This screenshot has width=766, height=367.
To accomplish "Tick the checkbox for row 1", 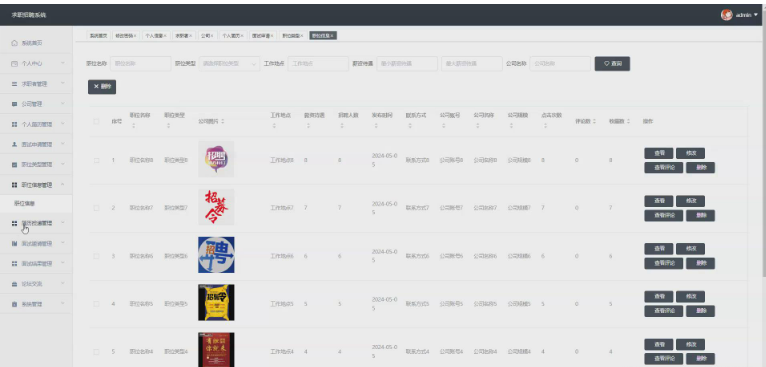I will pyautogui.click(x=96, y=160).
